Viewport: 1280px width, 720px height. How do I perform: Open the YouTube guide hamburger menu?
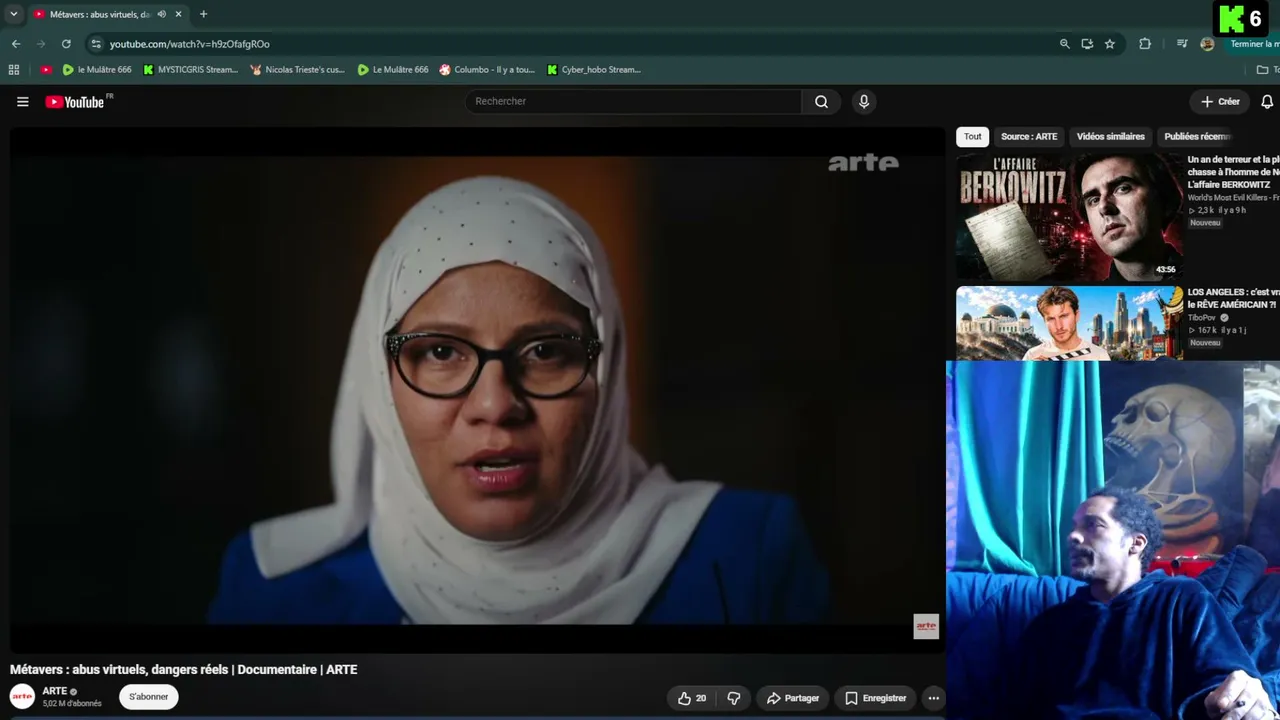point(22,102)
